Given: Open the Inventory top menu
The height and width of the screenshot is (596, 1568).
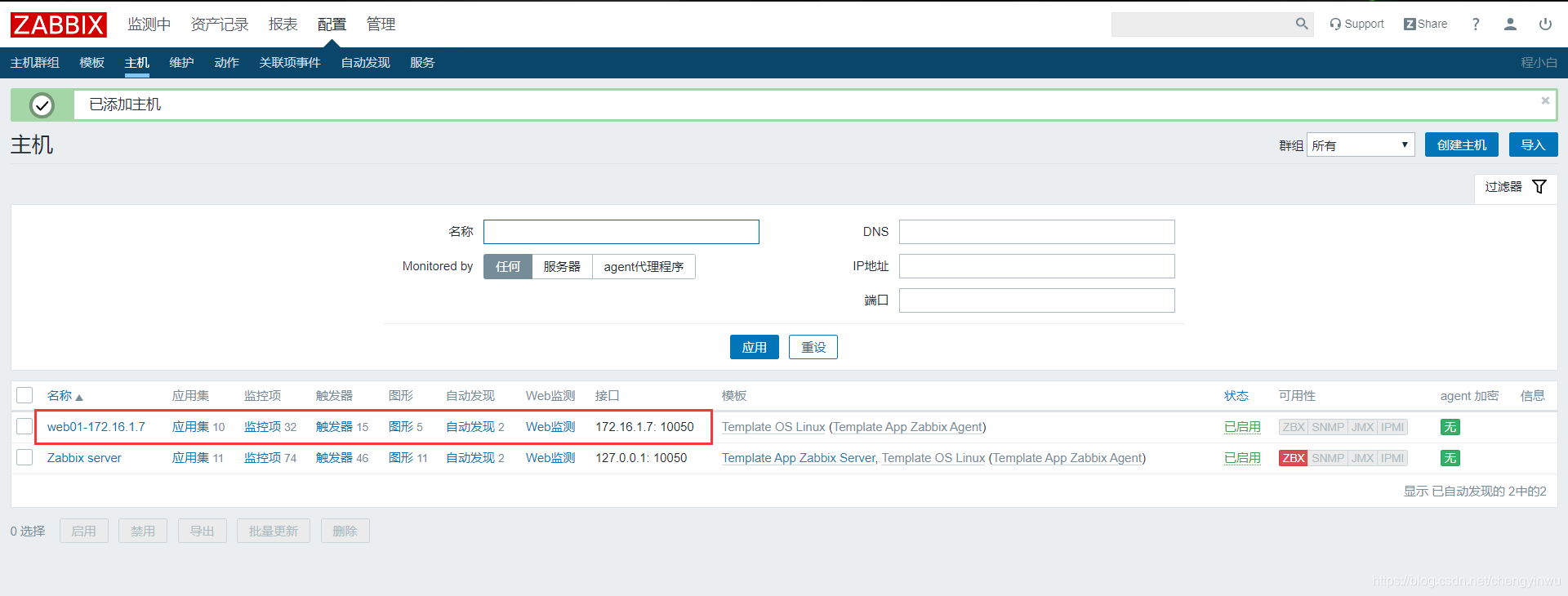Looking at the screenshot, I should pyautogui.click(x=220, y=24).
